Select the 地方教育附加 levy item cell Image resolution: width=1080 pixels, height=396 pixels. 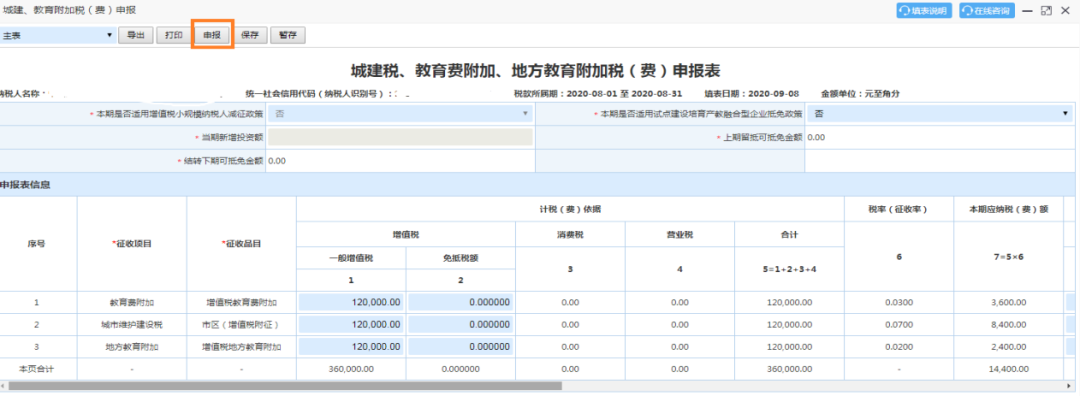[x=132, y=346]
